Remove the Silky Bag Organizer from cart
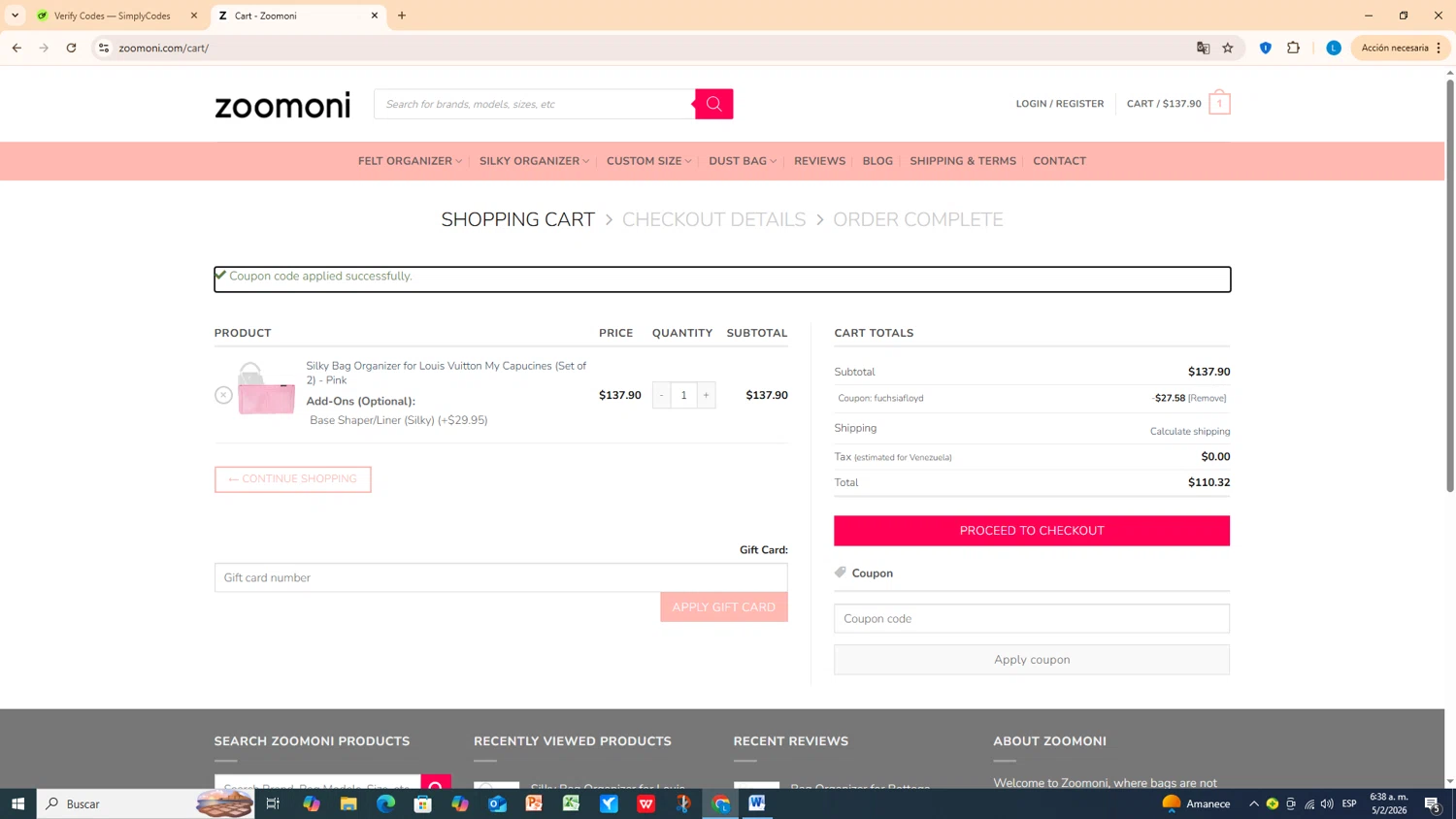Viewport: 1456px width, 819px height. coord(223,395)
